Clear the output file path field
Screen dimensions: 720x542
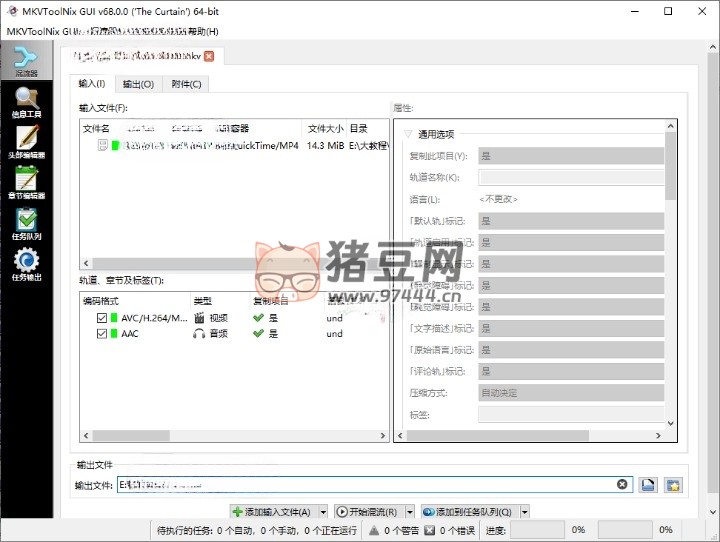[622, 485]
